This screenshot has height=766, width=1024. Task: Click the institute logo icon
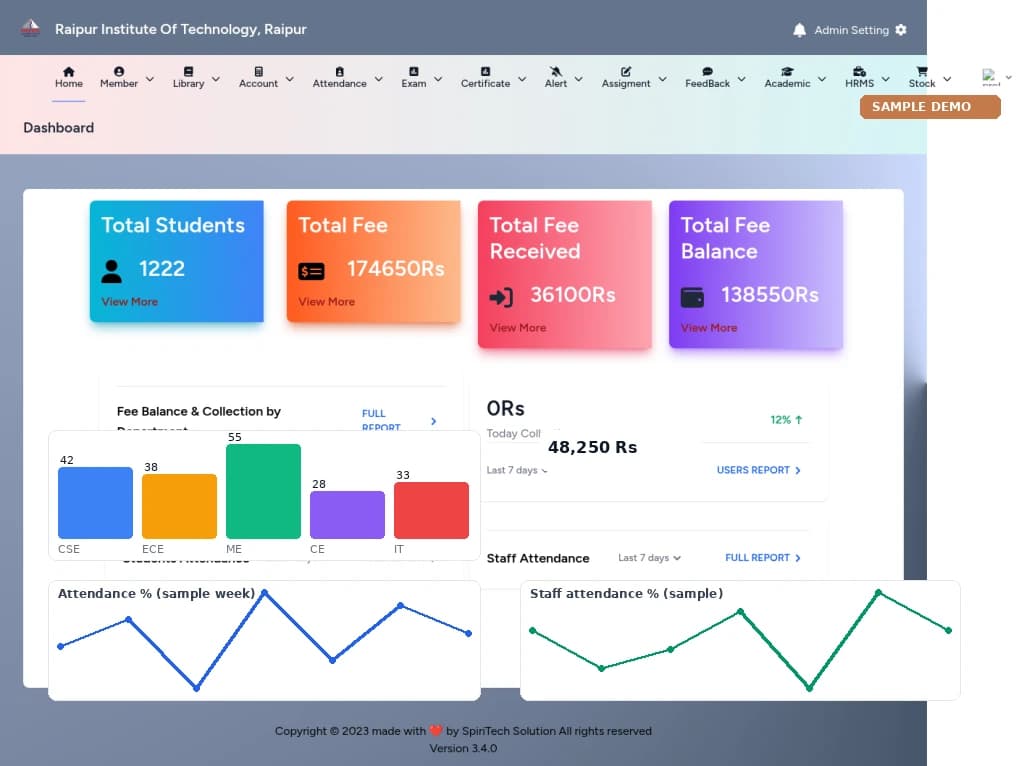click(30, 29)
